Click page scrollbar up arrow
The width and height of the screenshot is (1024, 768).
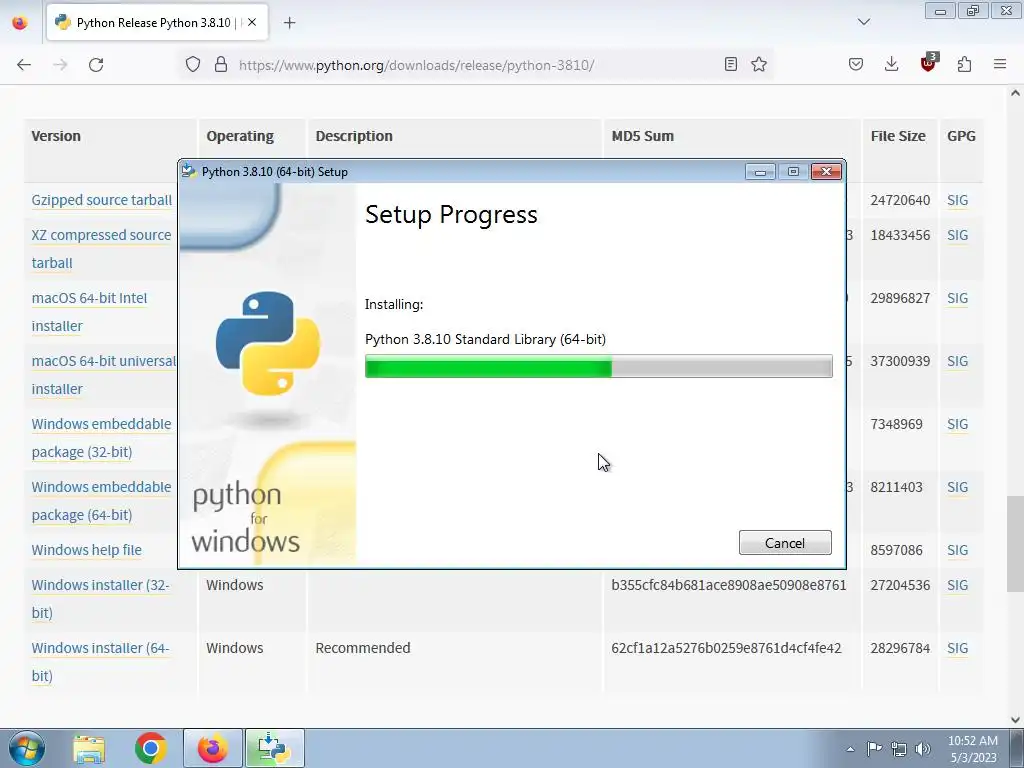tap(1015, 93)
